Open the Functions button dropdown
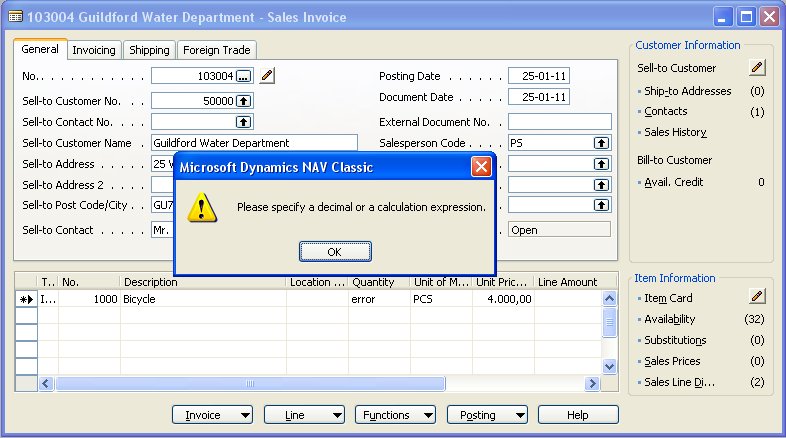Screen dimensions: 786x438 pyautogui.click(x=428, y=415)
